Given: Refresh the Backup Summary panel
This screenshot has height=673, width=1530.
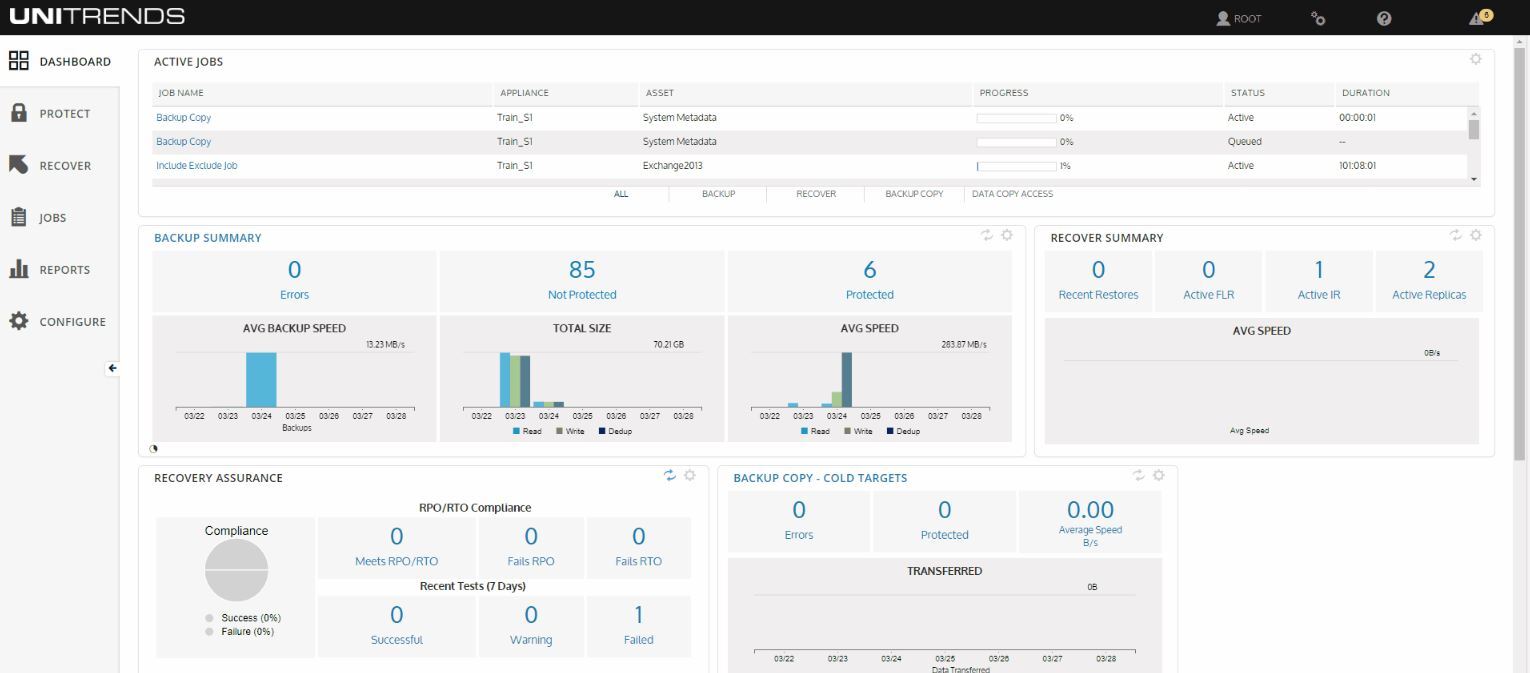Looking at the screenshot, I should (989, 235).
